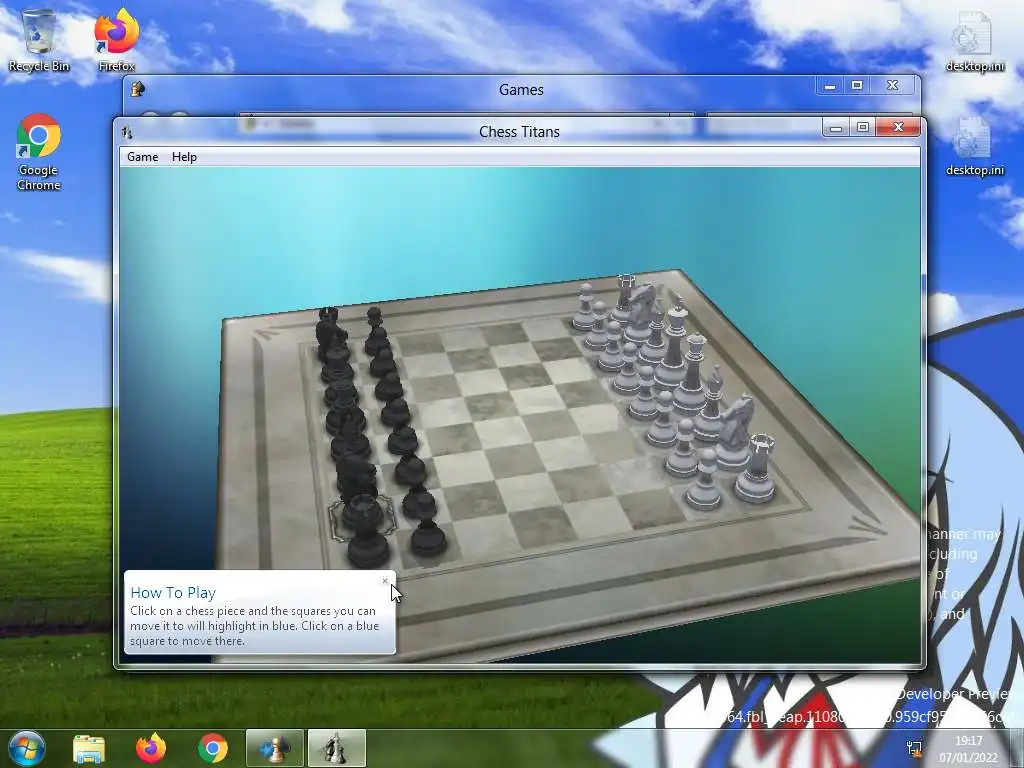Switch to Chess Titans taskbar button
The height and width of the screenshot is (768, 1024).
click(x=336, y=748)
